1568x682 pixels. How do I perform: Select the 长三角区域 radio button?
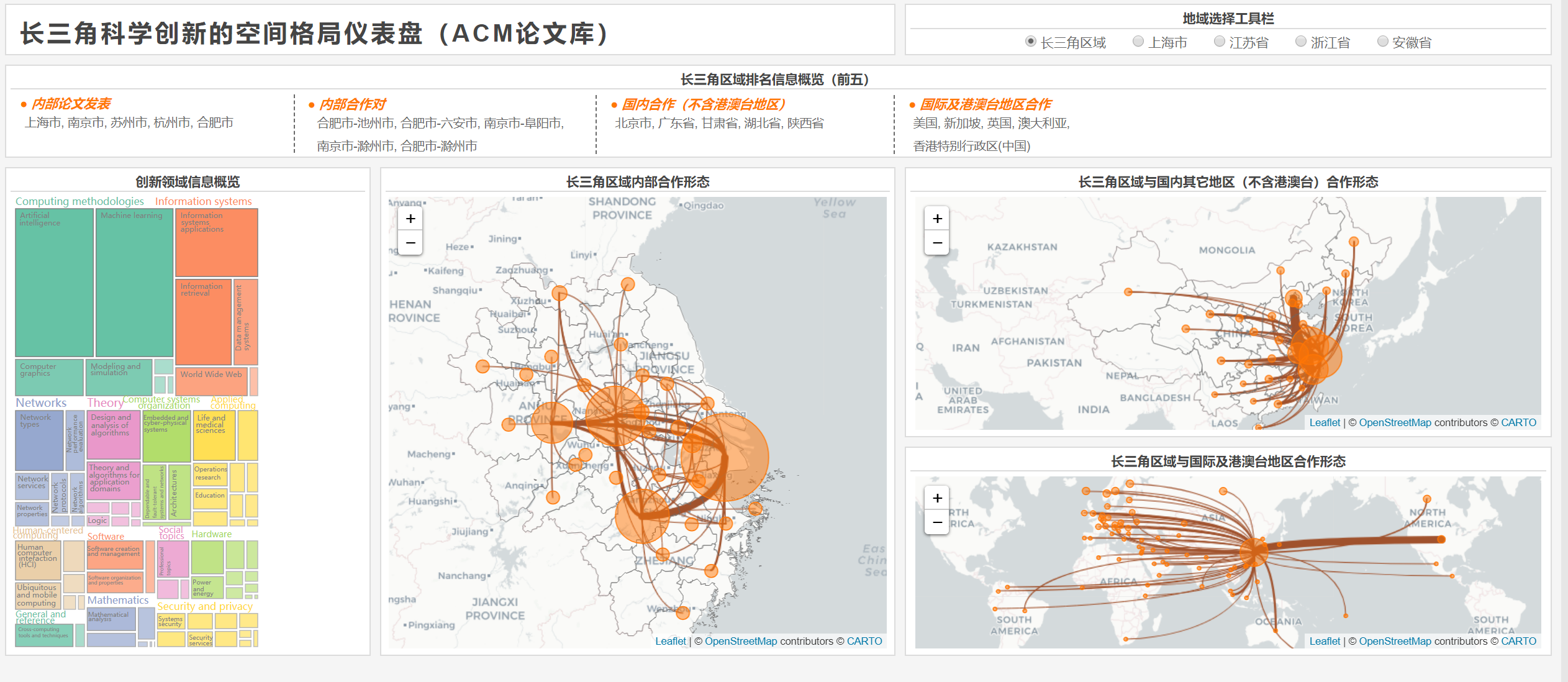1031,42
